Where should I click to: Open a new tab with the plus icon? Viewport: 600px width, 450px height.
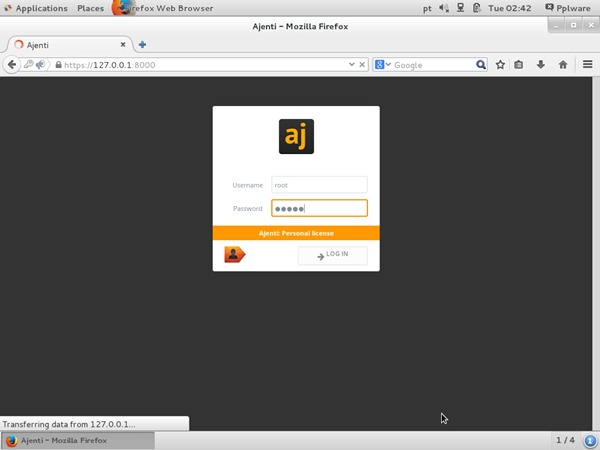pyautogui.click(x=142, y=45)
